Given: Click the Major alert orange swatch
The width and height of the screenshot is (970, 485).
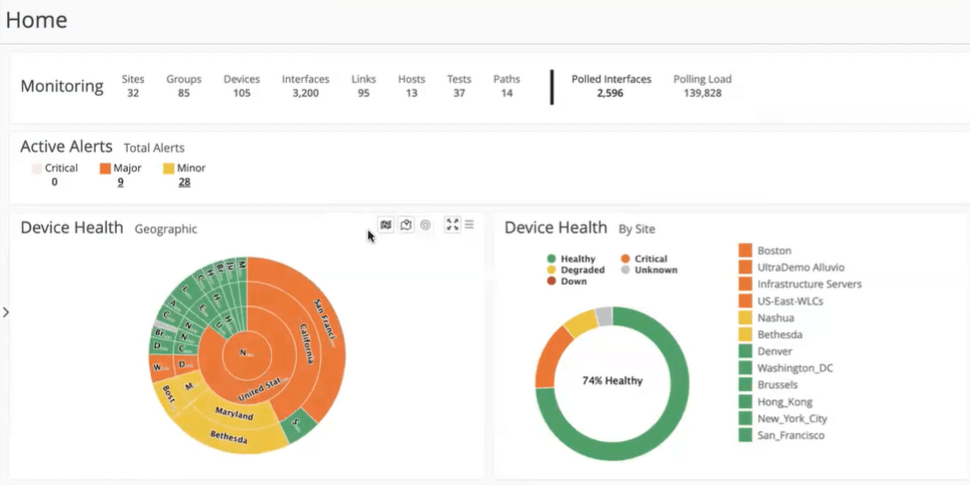Looking at the screenshot, I should click(x=105, y=168).
